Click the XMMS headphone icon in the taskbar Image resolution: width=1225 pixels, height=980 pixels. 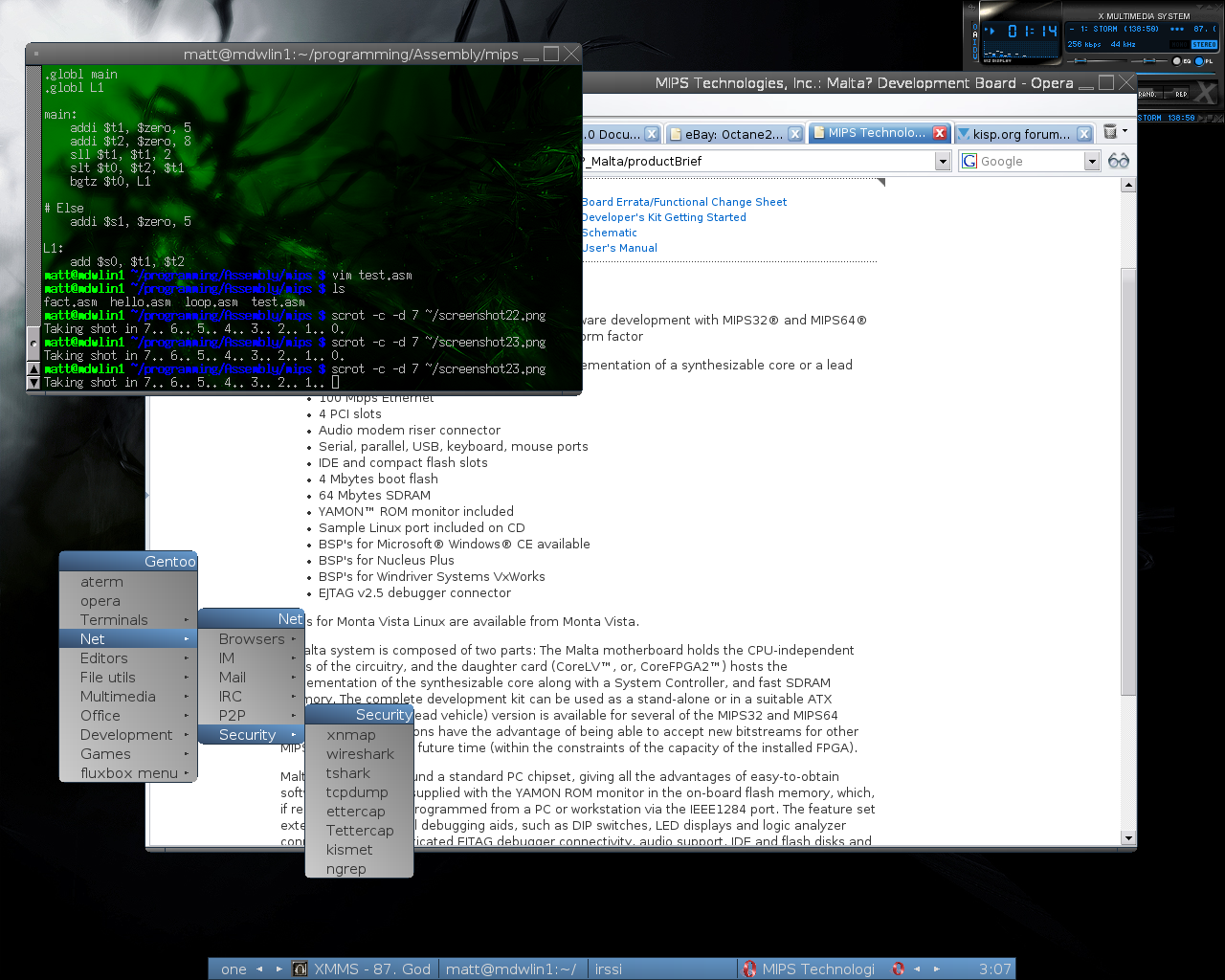(x=300, y=969)
